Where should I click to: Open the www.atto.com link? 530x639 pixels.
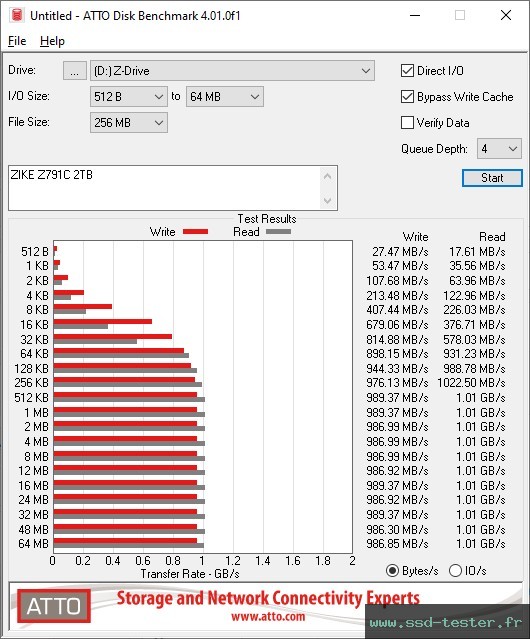268,616
